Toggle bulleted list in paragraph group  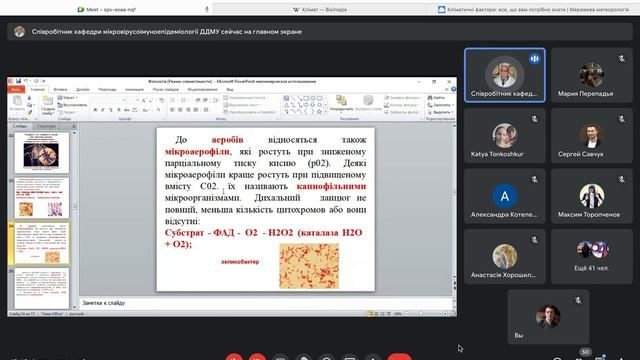[173, 100]
